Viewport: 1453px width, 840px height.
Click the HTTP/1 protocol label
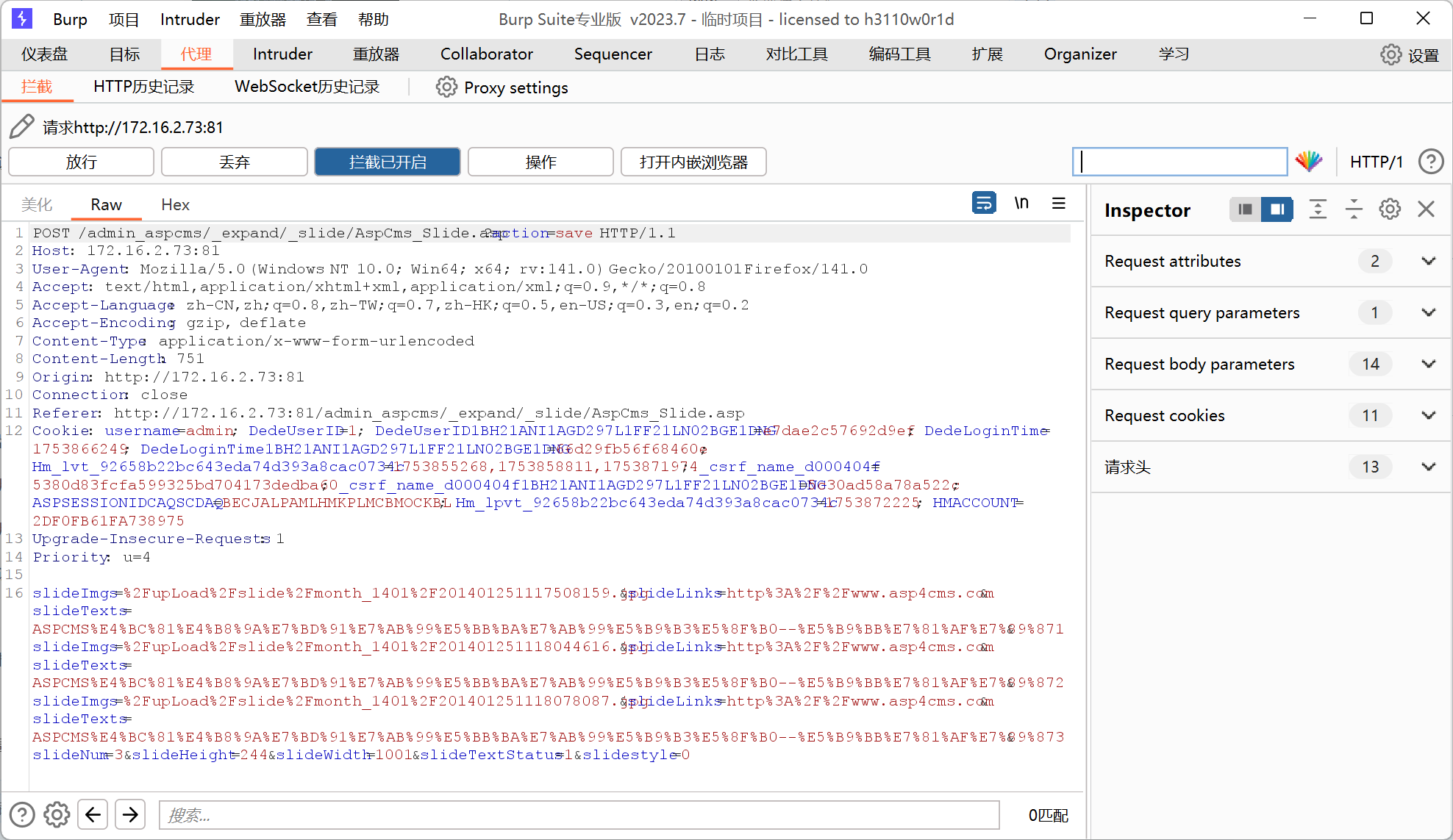pos(1376,162)
